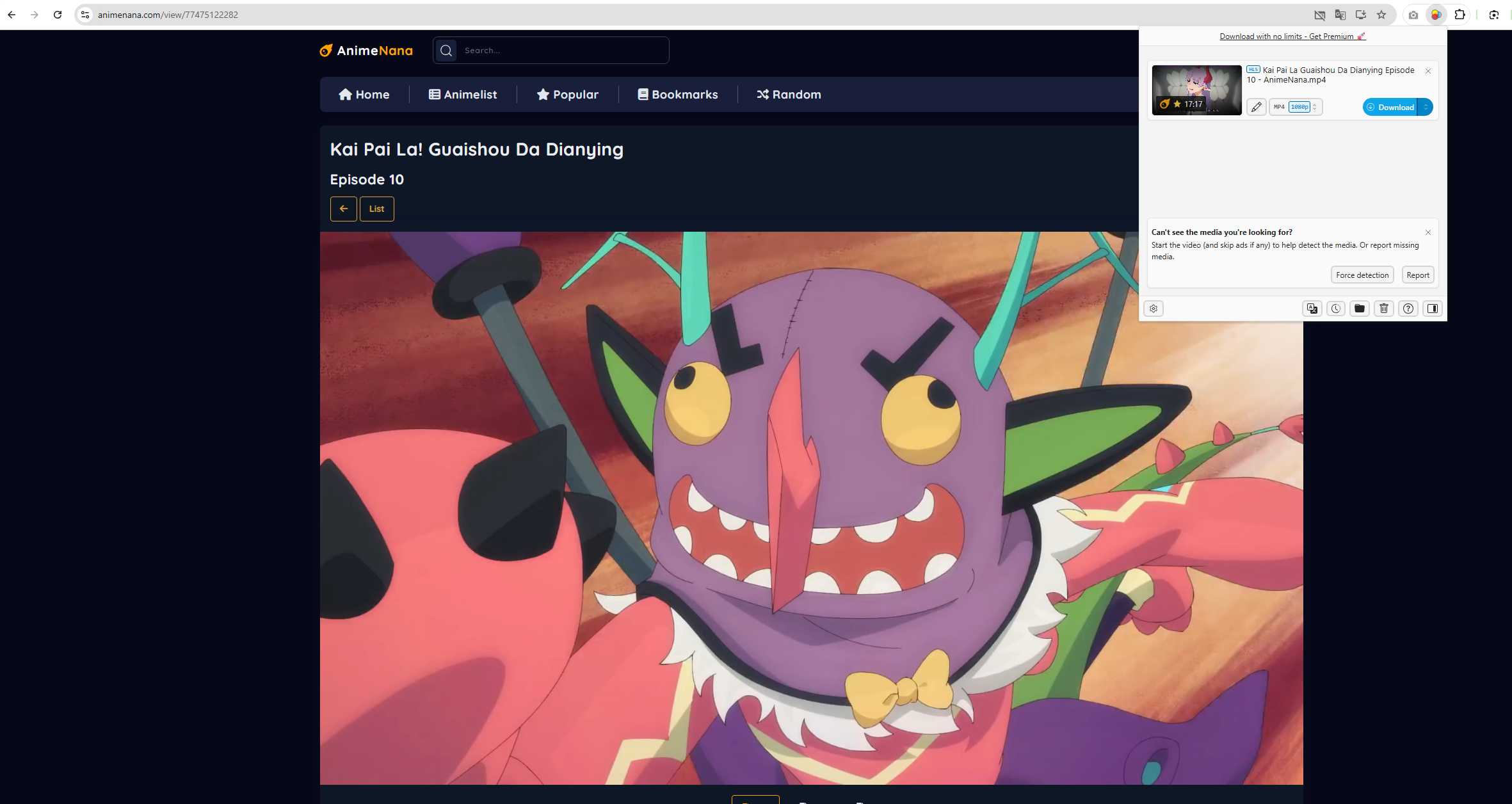Open the Extensions puzzle icon
This screenshot has width=1512, height=804.
click(1460, 15)
